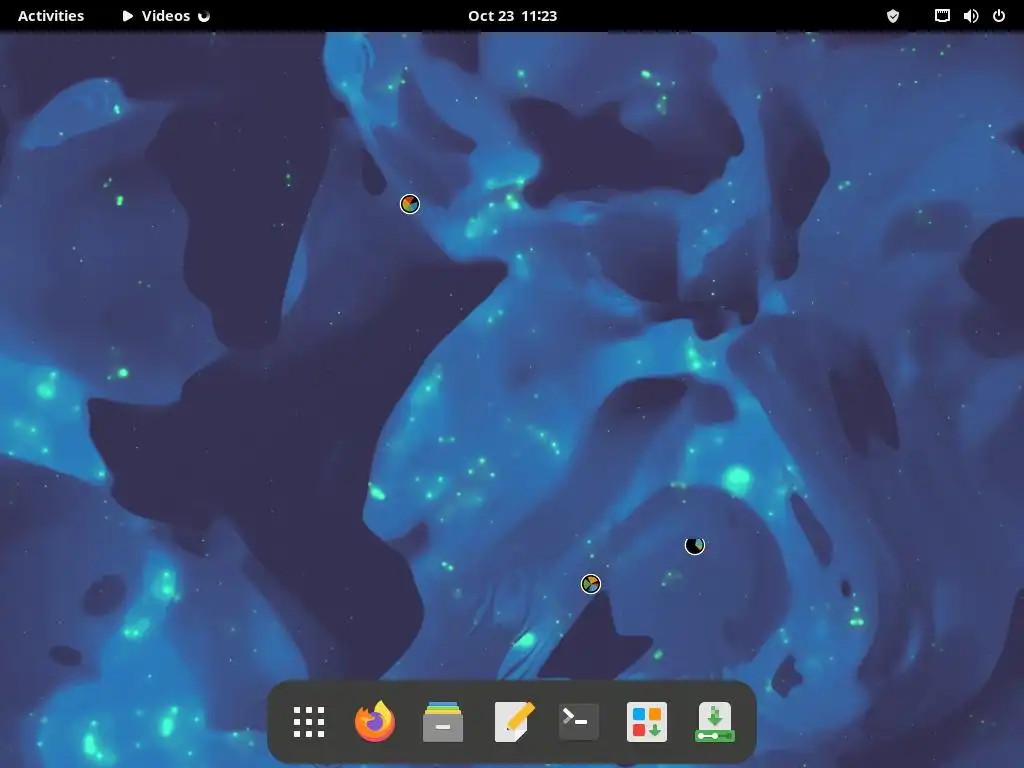Screen dimensions: 1024x768
Task: Open the Files manager from dock
Action: pyautogui.click(x=443, y=722)
